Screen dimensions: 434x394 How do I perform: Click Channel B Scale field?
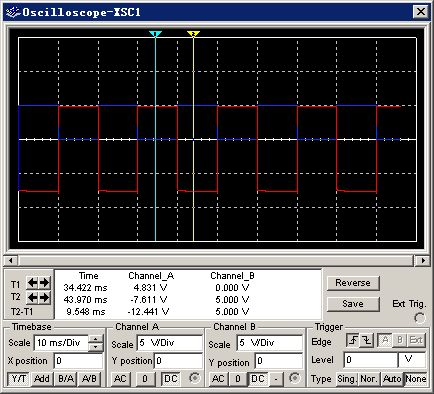pyautogui.click(x=270, y=343)
